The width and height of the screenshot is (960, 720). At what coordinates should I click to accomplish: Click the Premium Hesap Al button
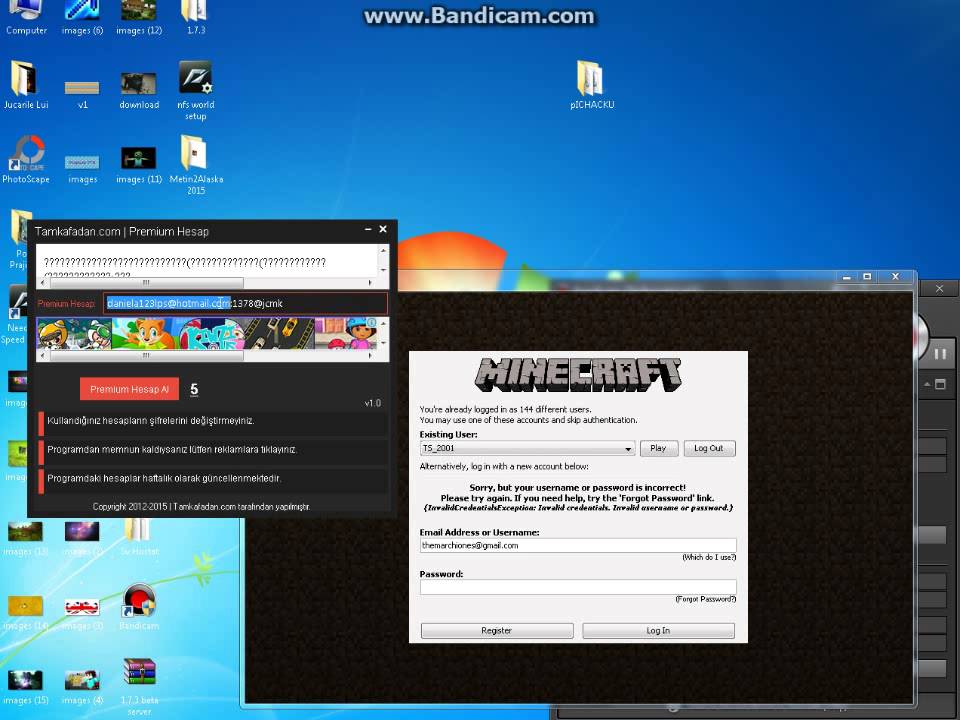tap(129, 389)
